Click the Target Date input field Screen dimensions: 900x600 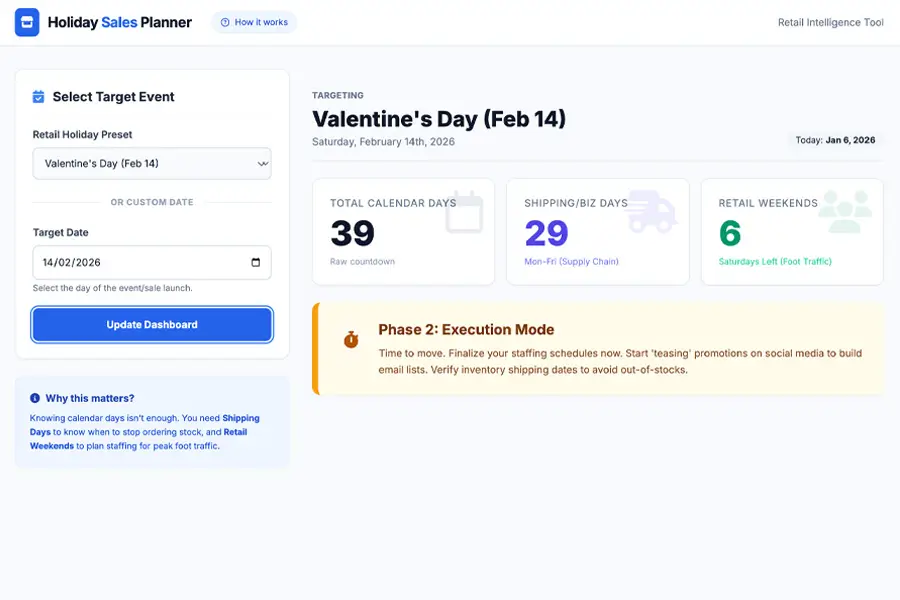[140, 263]
